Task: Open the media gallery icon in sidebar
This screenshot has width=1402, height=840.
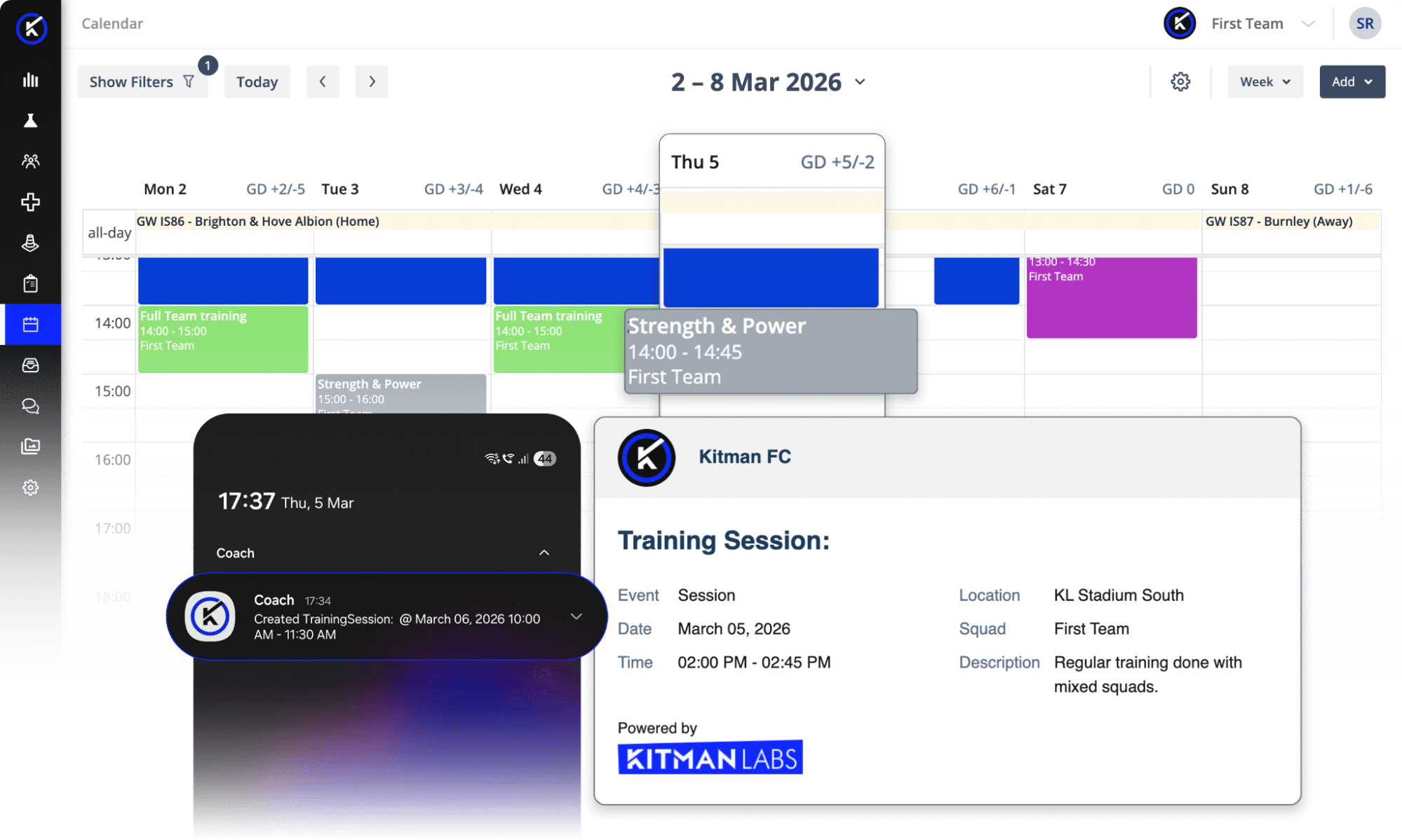Action: [30, 447]
